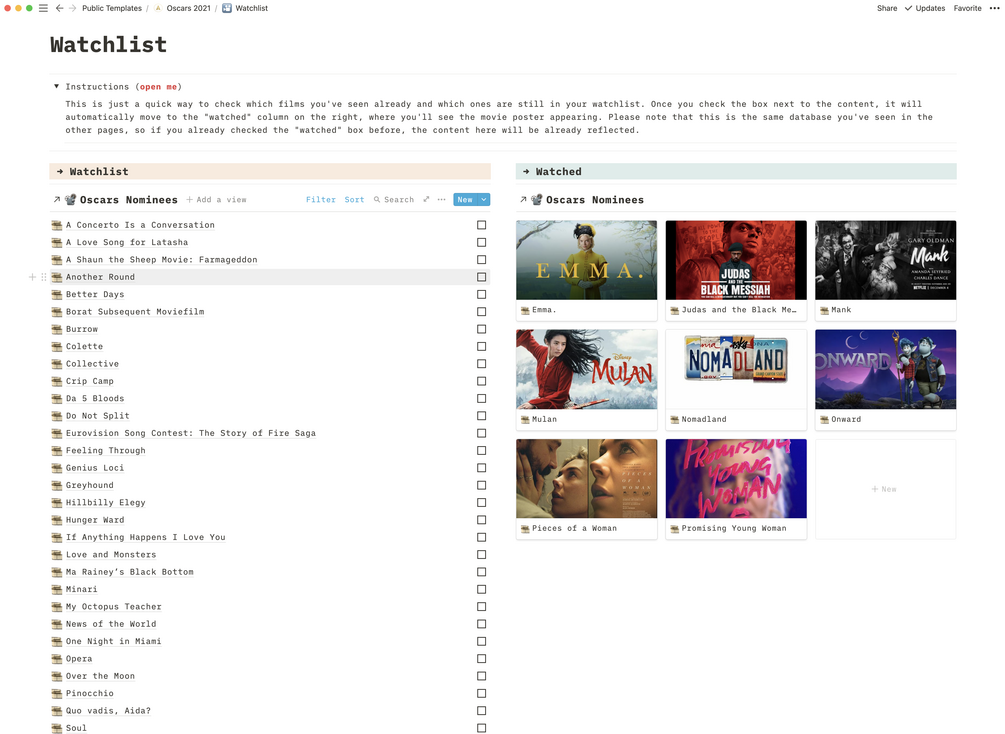Open the page options three-dot menu
This screenshot has width=1005, height=734.
coord(994,8)
